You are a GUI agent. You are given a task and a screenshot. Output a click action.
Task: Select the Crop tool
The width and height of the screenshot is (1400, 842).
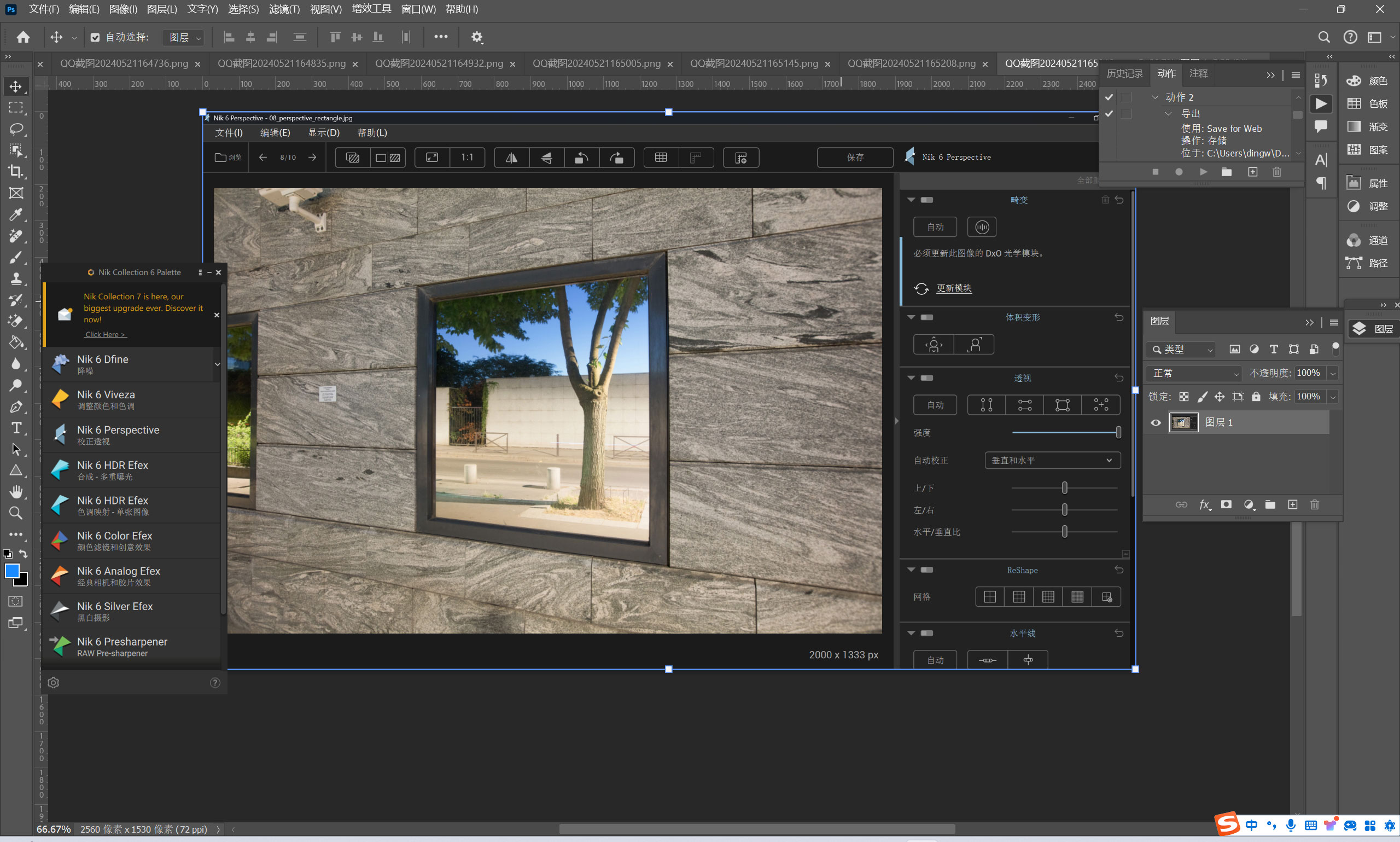tap(16, 171)
